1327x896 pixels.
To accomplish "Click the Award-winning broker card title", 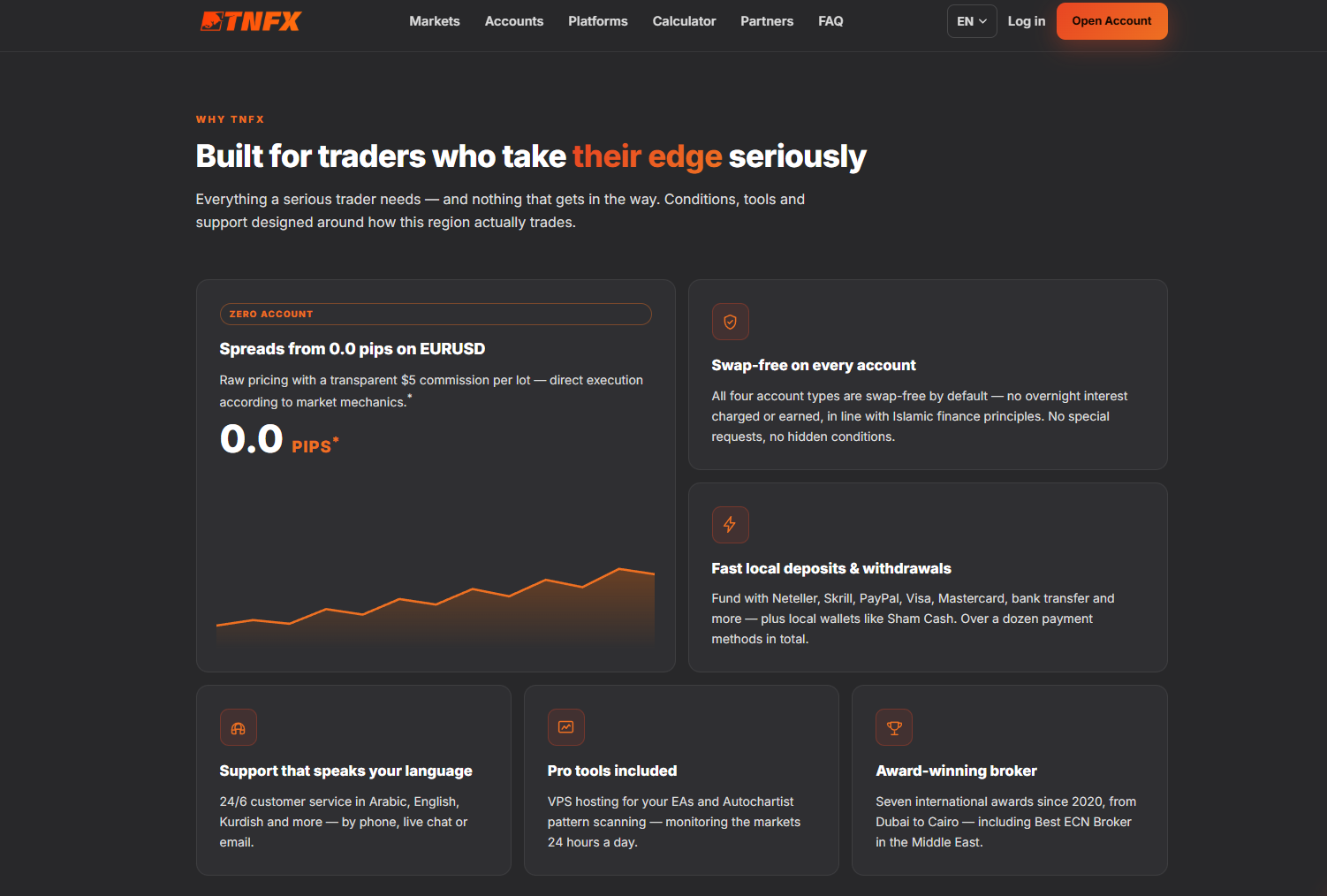I will [956, 771].
